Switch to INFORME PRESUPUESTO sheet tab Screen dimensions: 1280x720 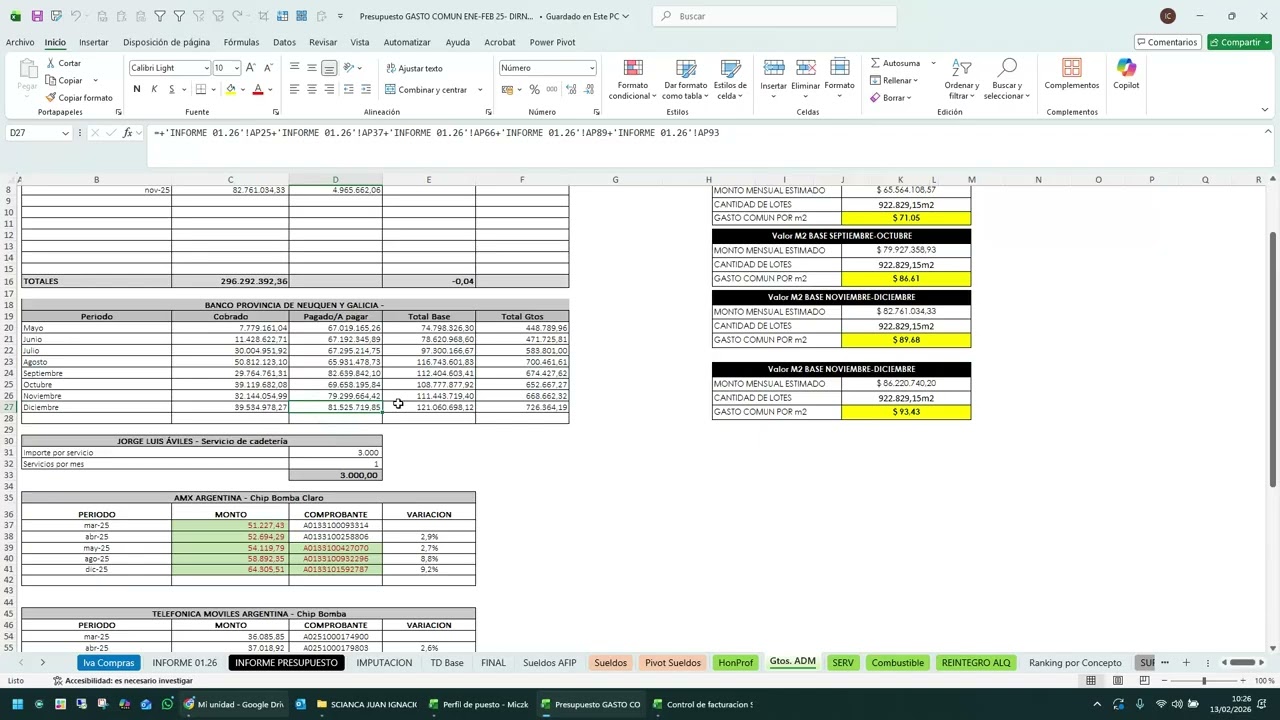(286, 662)
